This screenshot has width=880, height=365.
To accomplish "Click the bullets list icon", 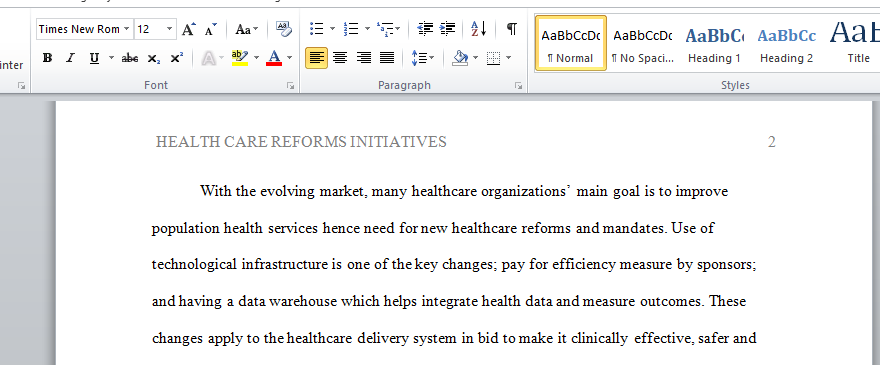I will tap(317, 29).
